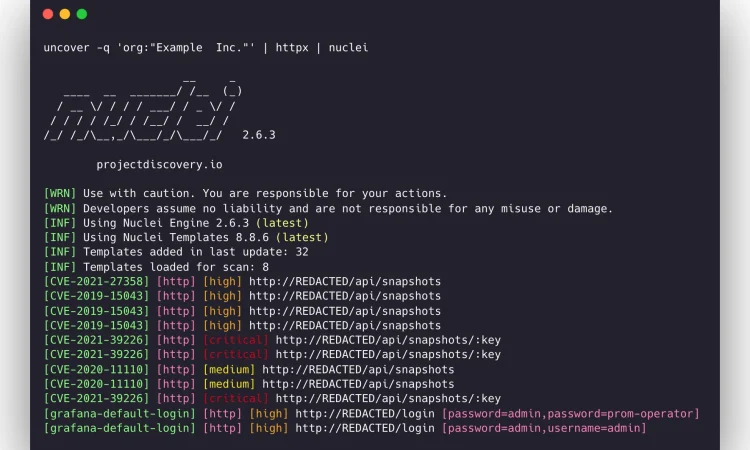
Task: Click the projectdiscovery.io text
Action: pyautogui.click(x=159, y=165)
